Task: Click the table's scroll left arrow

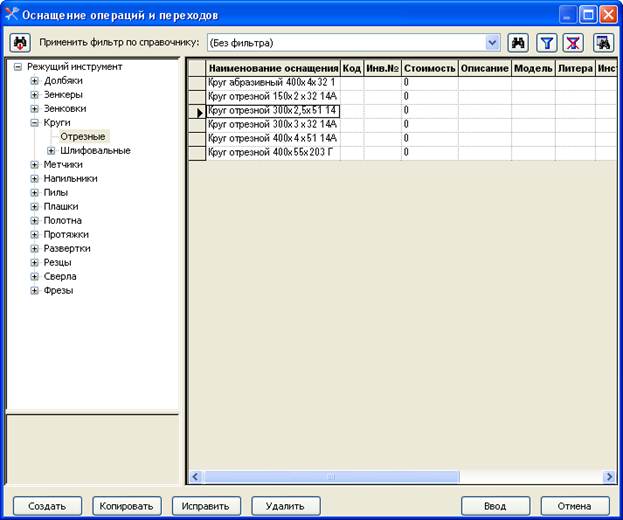Action: (x=195, y=476)
